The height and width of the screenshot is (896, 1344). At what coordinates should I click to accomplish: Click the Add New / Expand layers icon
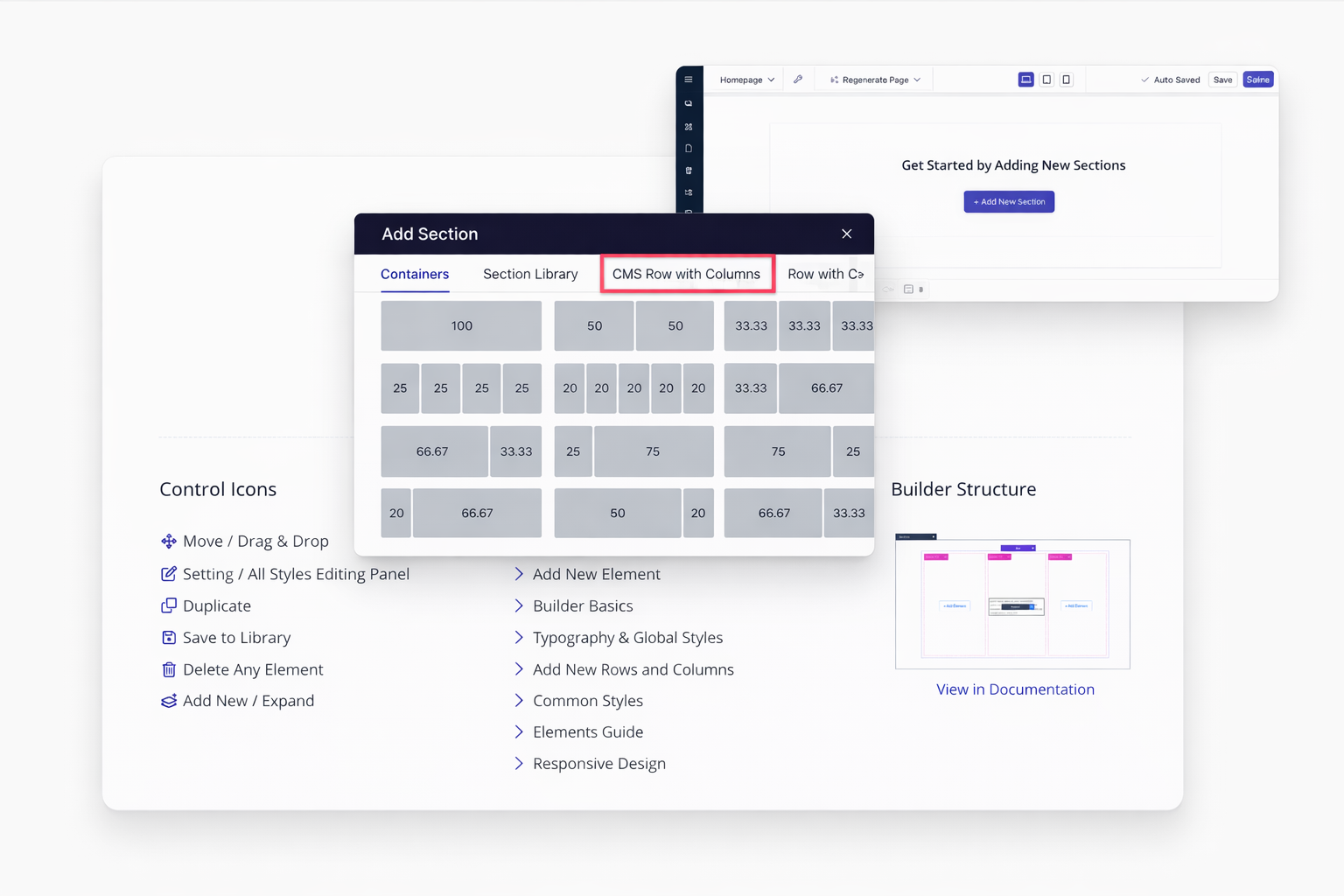point(169,701)
